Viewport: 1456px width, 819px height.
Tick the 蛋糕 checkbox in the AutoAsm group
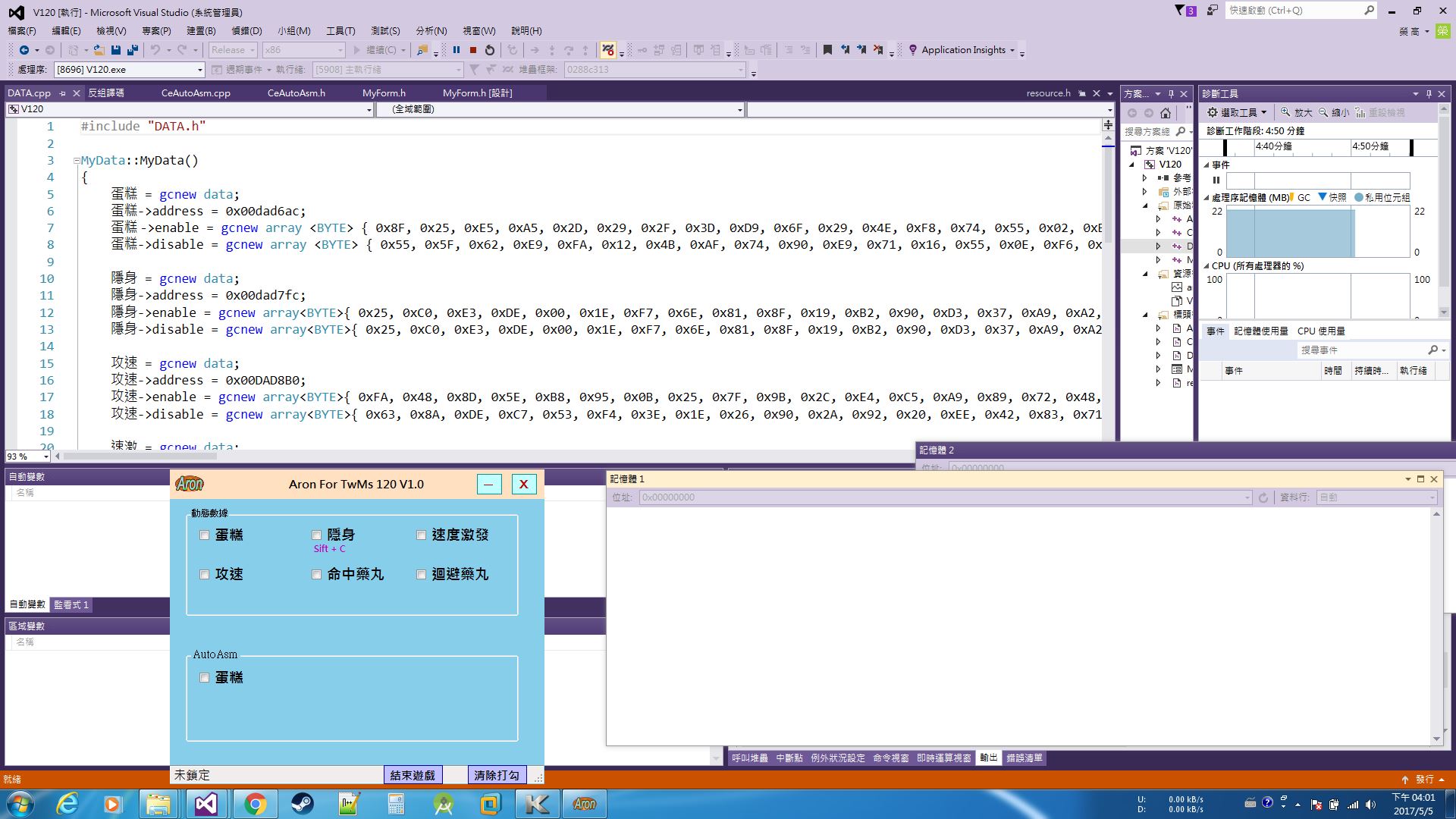coord(204,678)
